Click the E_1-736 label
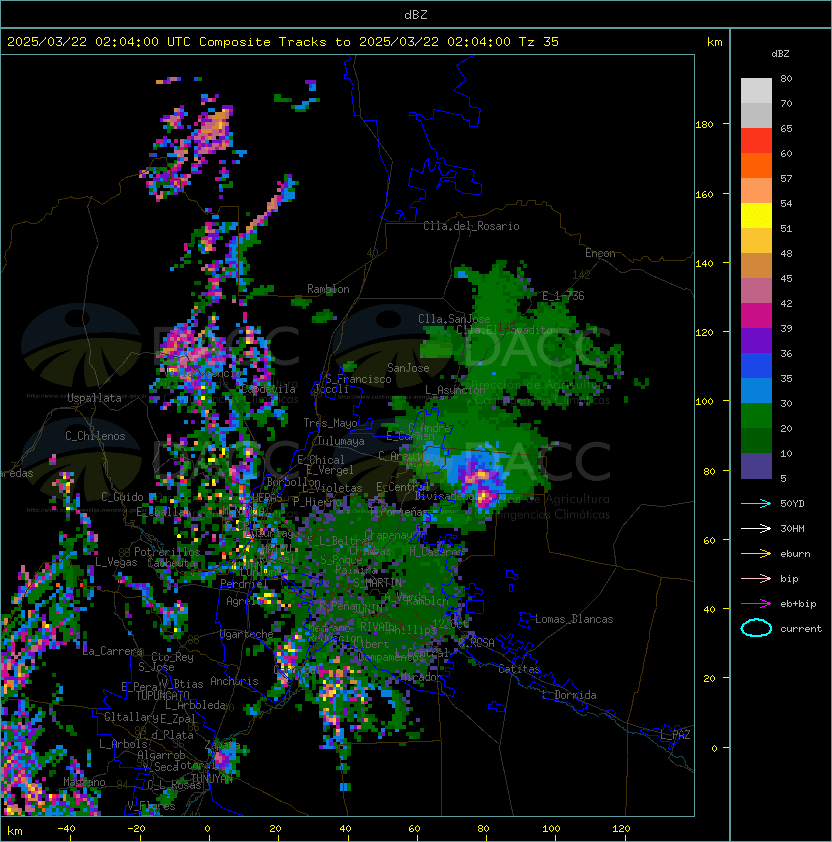The width and height of the screenshot is (832, 842). coord(563,296)
